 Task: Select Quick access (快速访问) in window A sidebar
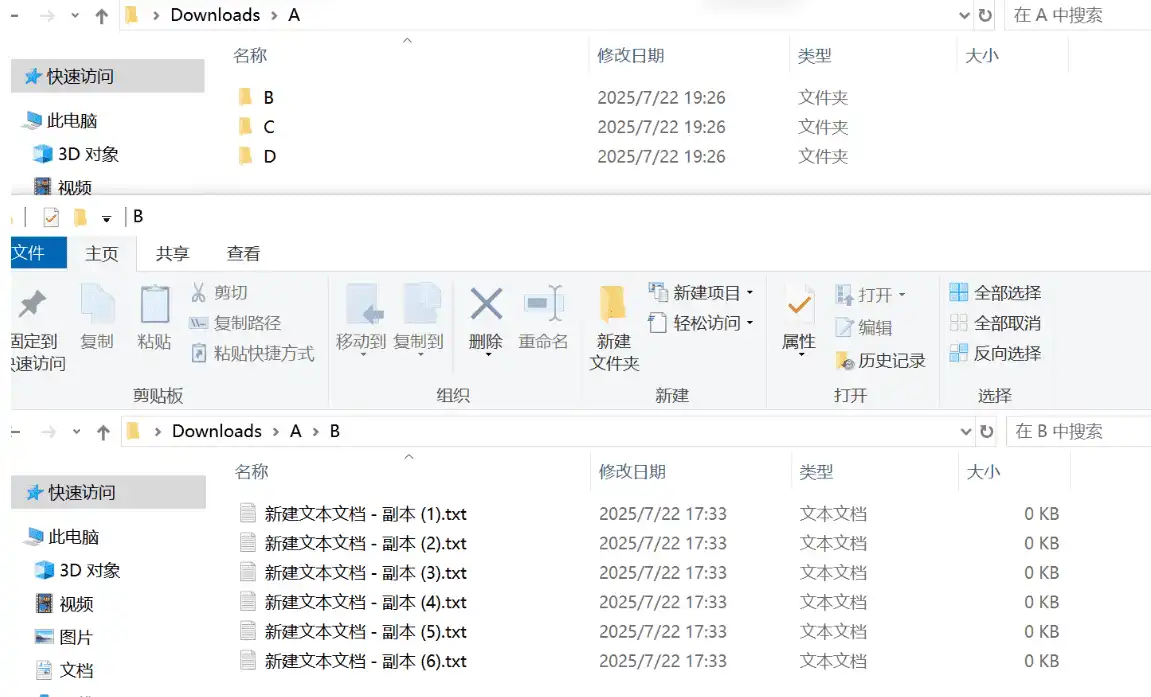[107, 76]
